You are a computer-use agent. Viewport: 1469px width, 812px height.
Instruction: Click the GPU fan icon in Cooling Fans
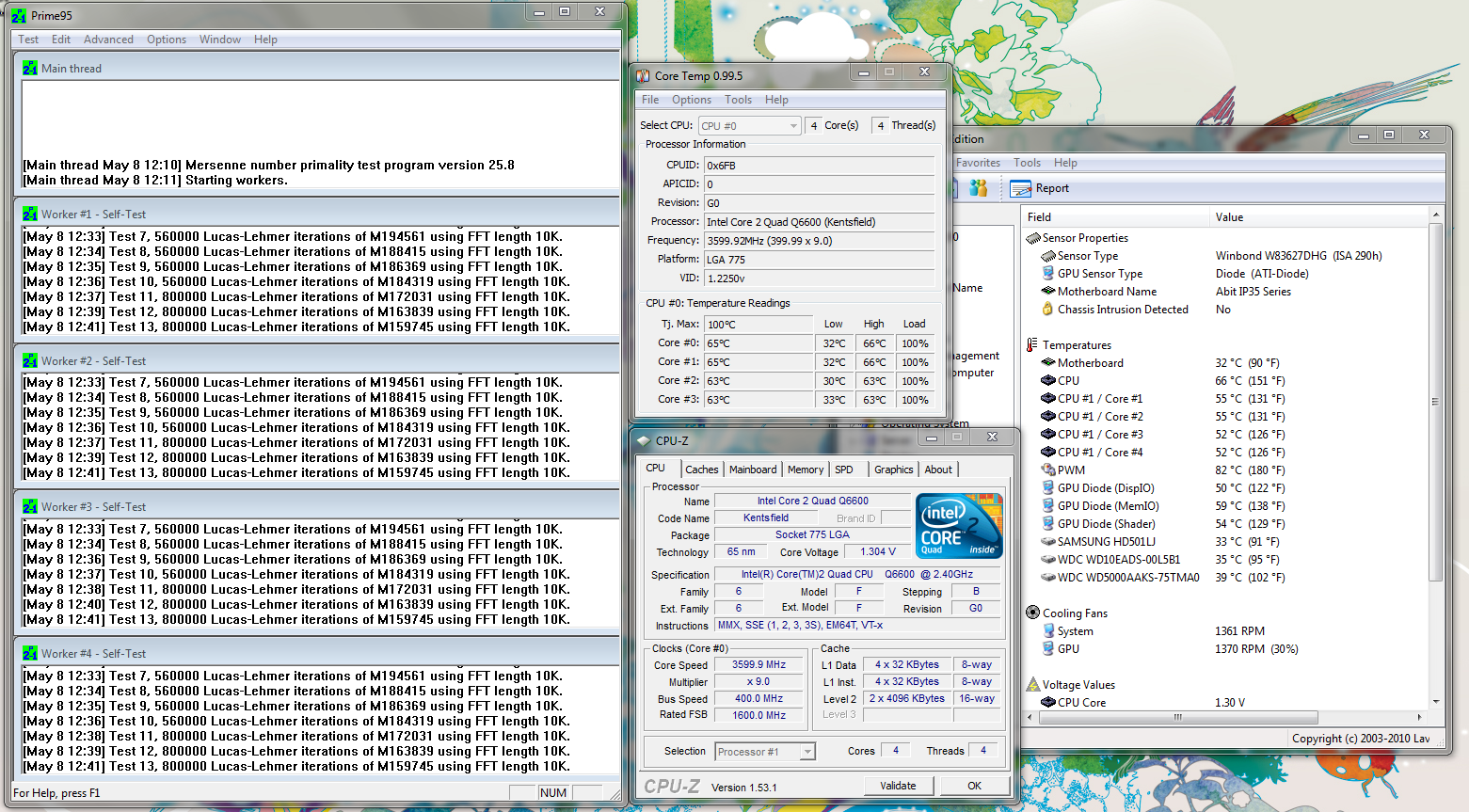tap(1048, 648)
